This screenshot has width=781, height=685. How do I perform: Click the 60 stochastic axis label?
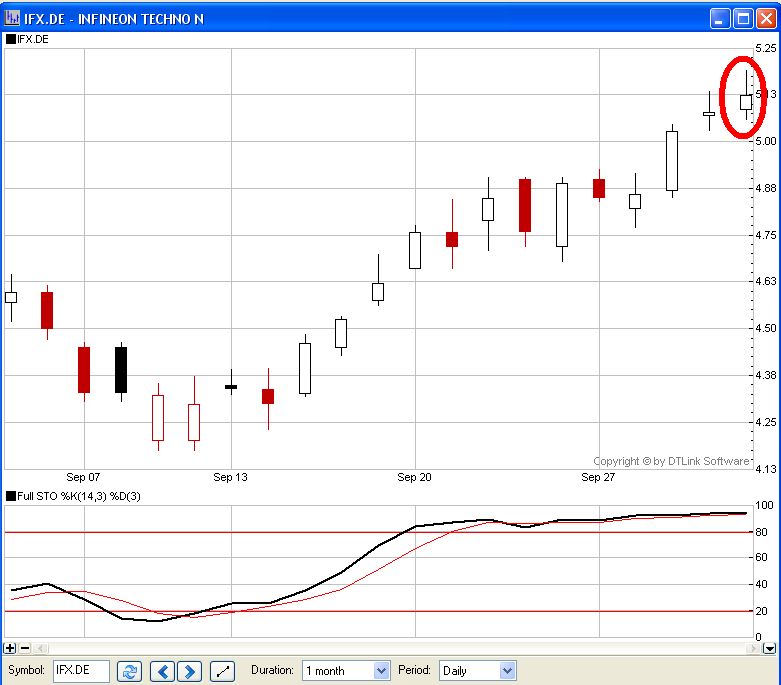tap(761, 557)
